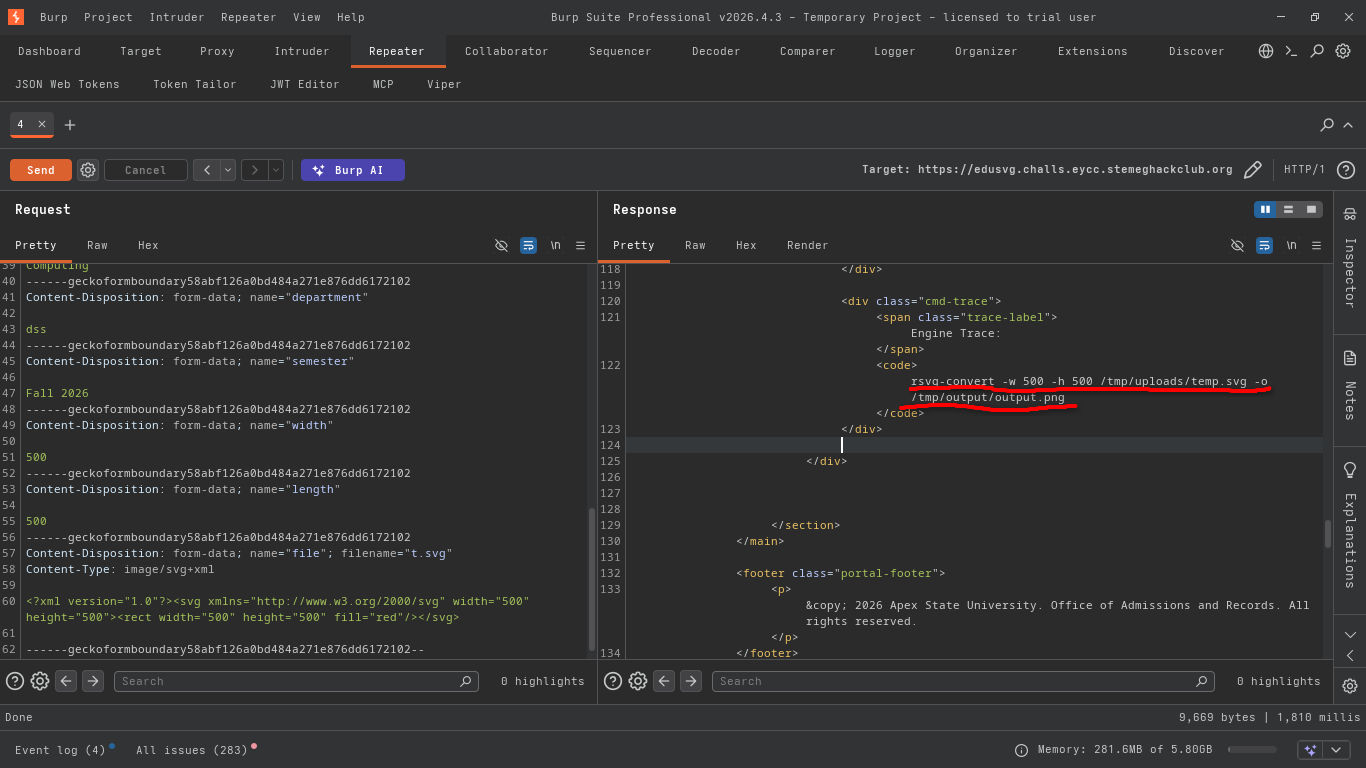Go to previous match in Request search

tap(66, 681)
